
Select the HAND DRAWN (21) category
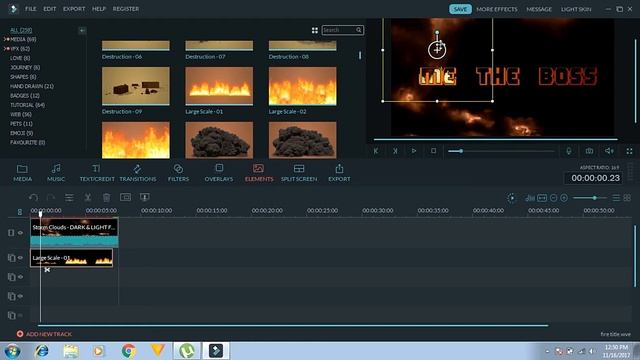tap(31, 86)
